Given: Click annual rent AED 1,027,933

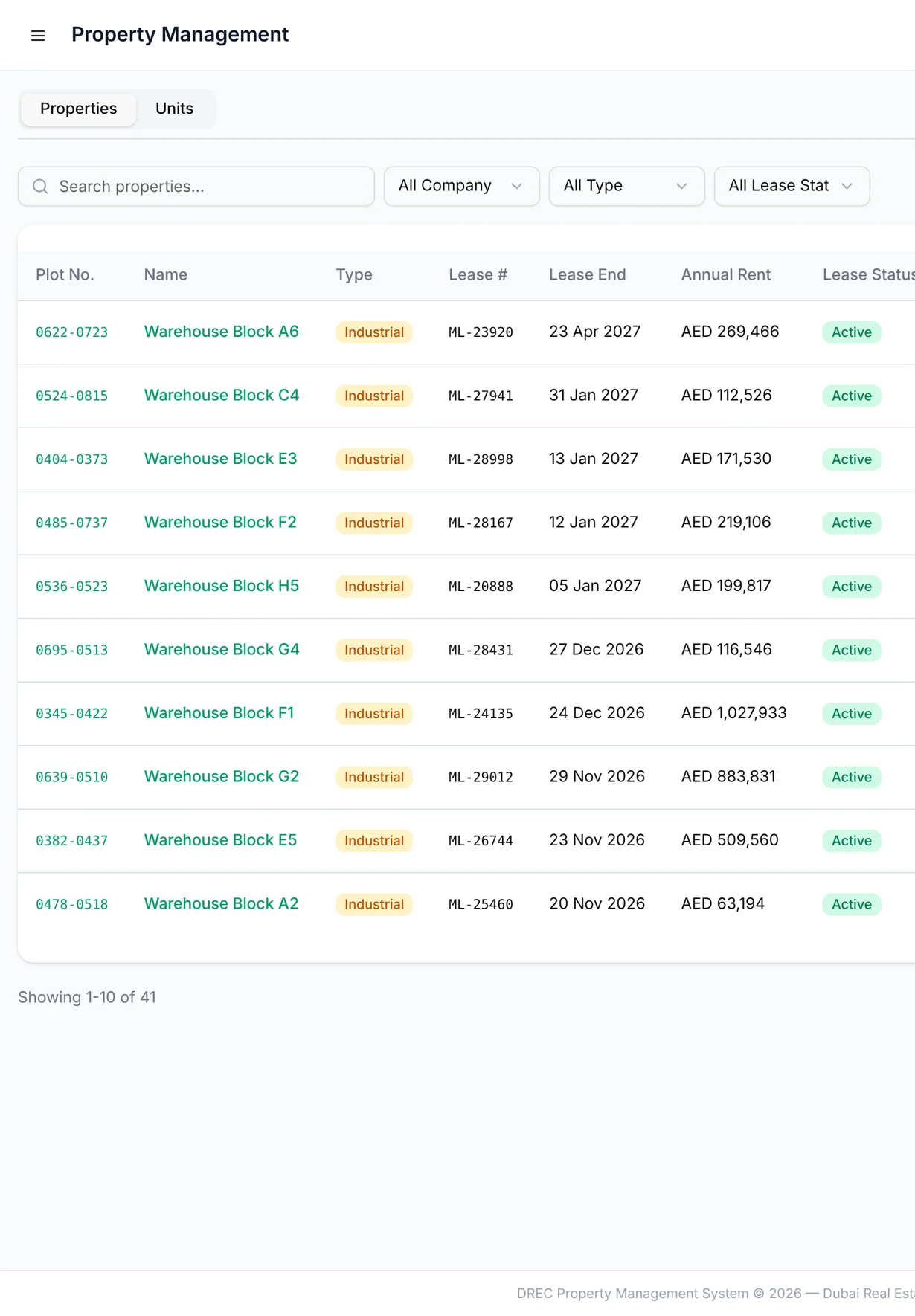Looking at the screenshot, I should [x=733, y=713].
